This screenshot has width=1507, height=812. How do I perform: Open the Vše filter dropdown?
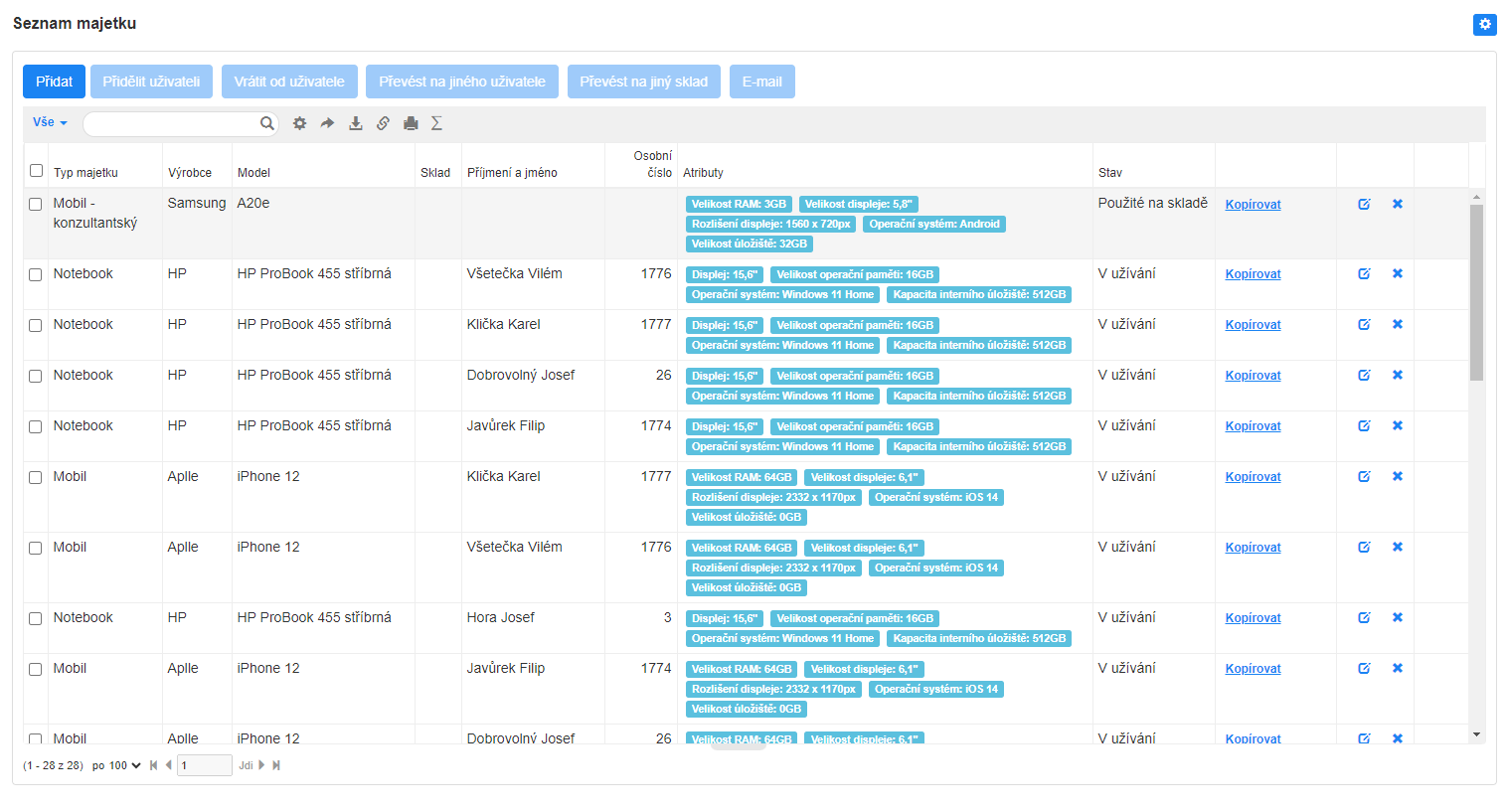[50, 122]
